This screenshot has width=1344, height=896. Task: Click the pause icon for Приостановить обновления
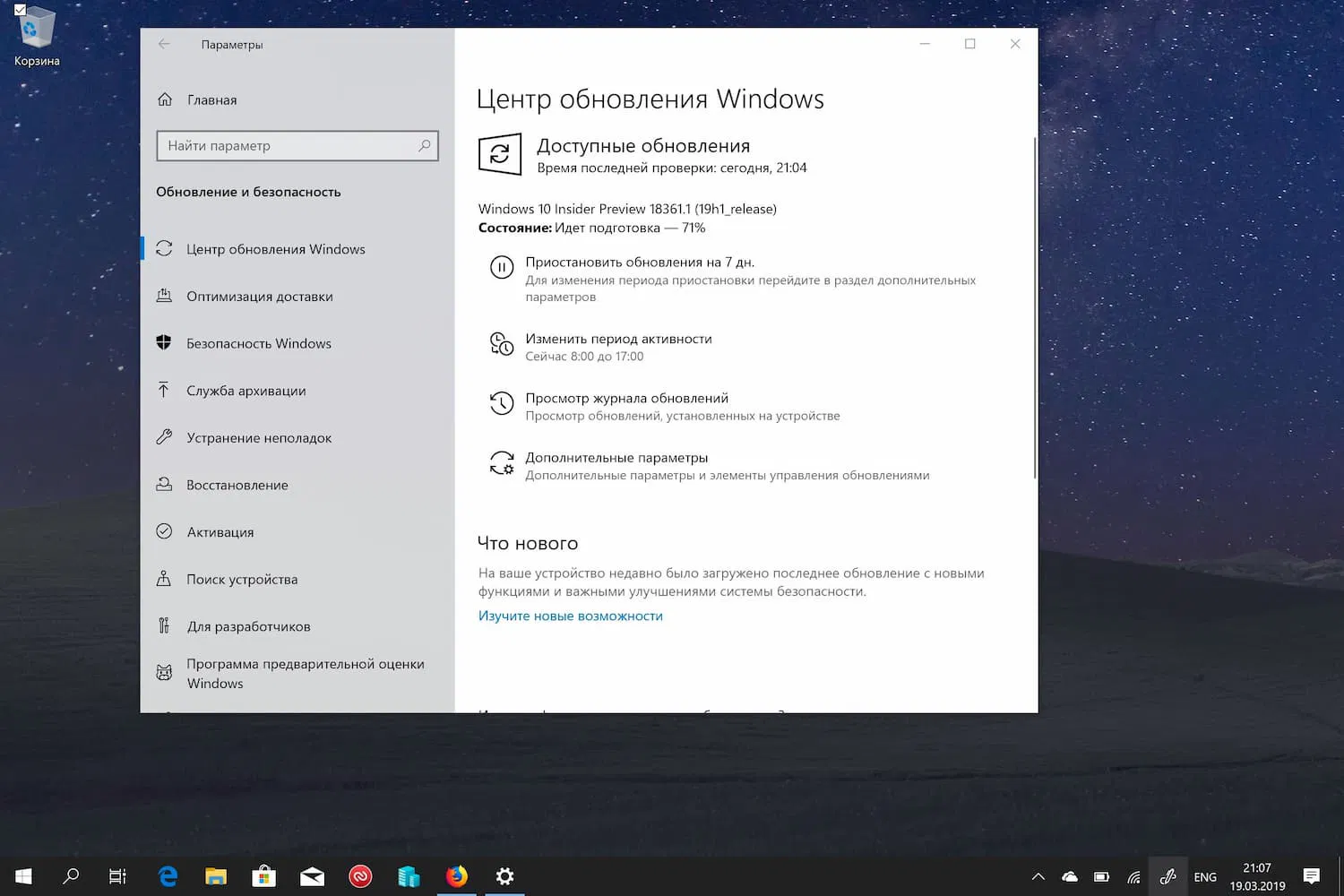tap(501, 266)
